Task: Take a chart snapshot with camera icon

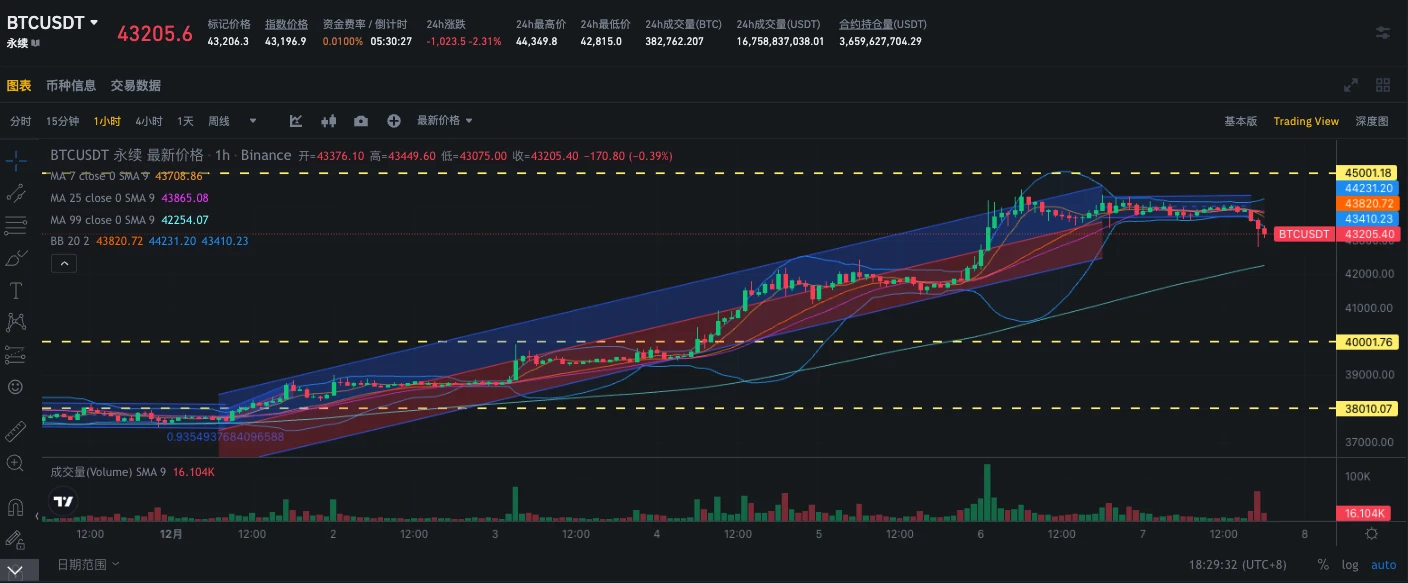Action: click(361, 121)
